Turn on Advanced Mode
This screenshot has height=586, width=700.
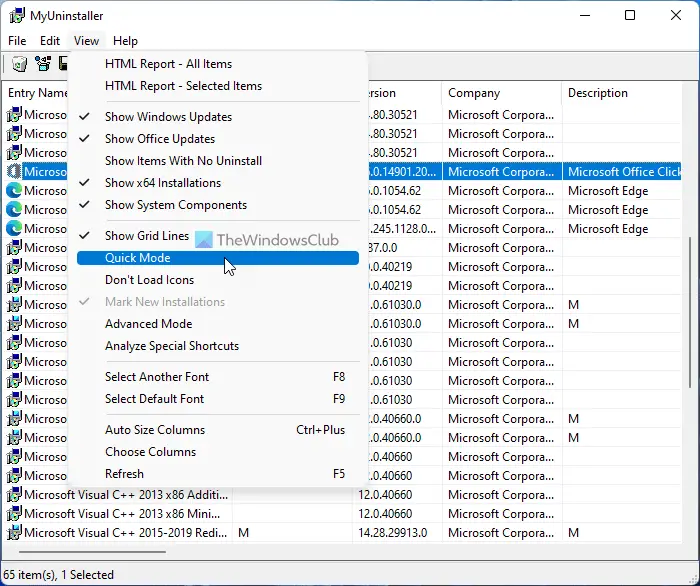click(218, 324)
